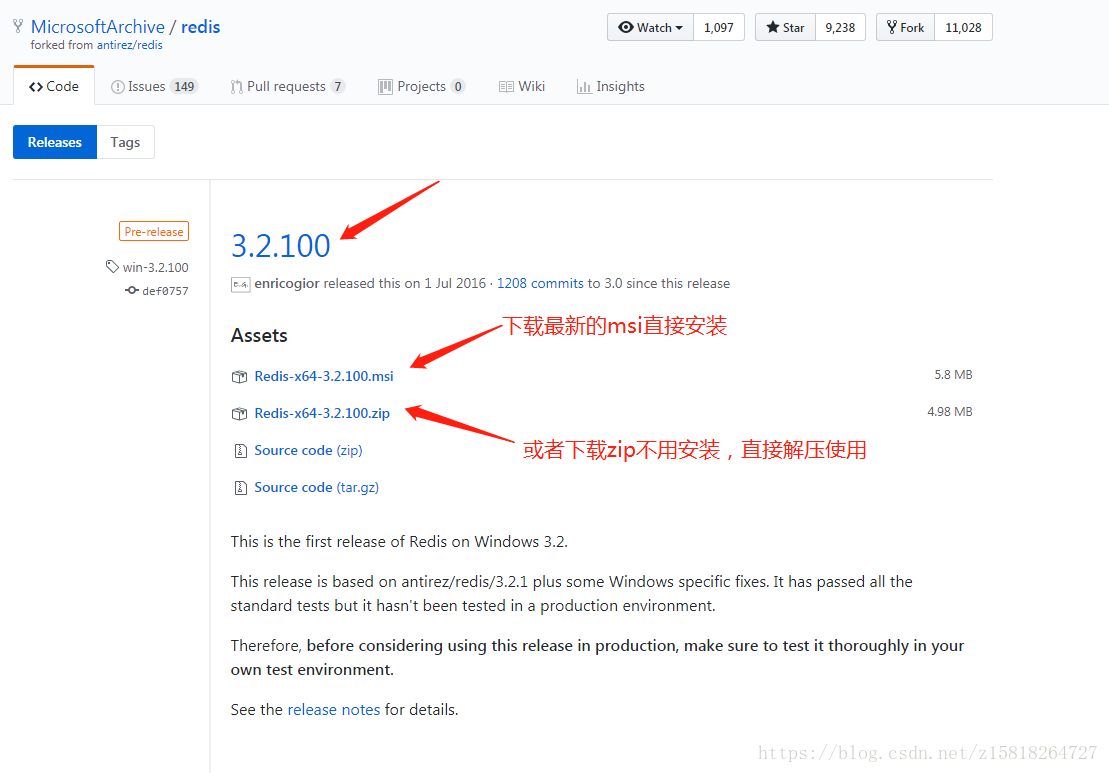Click the fork icon in Fork button

tap(892, 27)
